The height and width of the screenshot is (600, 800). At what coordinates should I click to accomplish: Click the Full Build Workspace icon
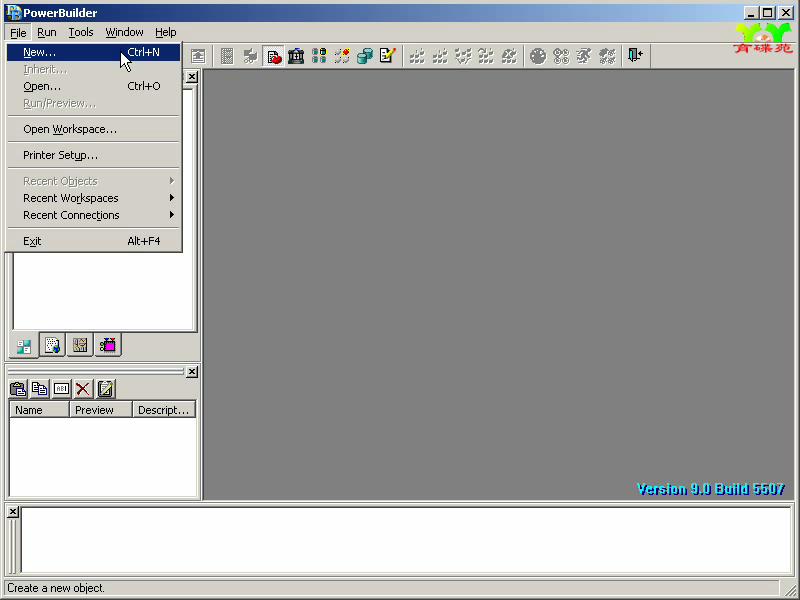(440, 56)
